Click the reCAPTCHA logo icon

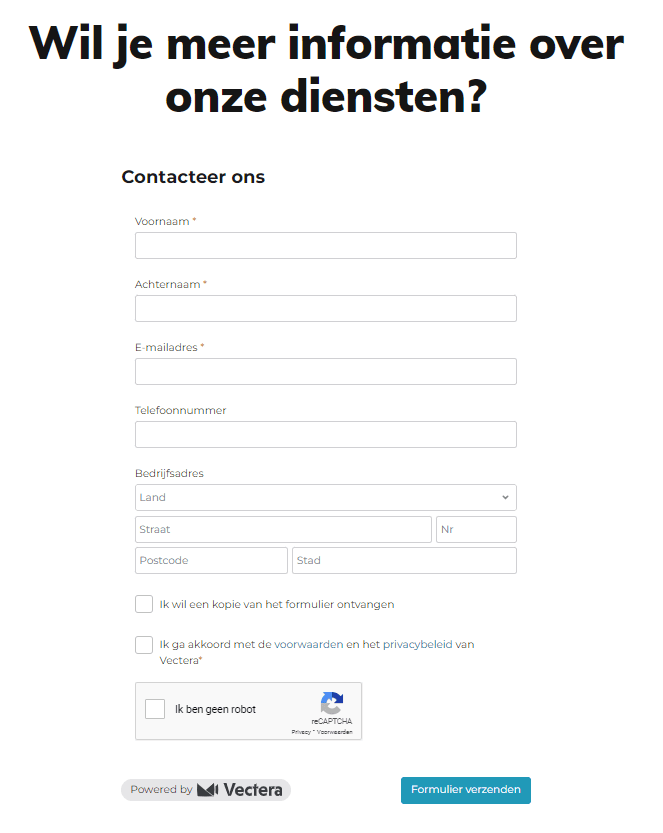click(331, 702)
